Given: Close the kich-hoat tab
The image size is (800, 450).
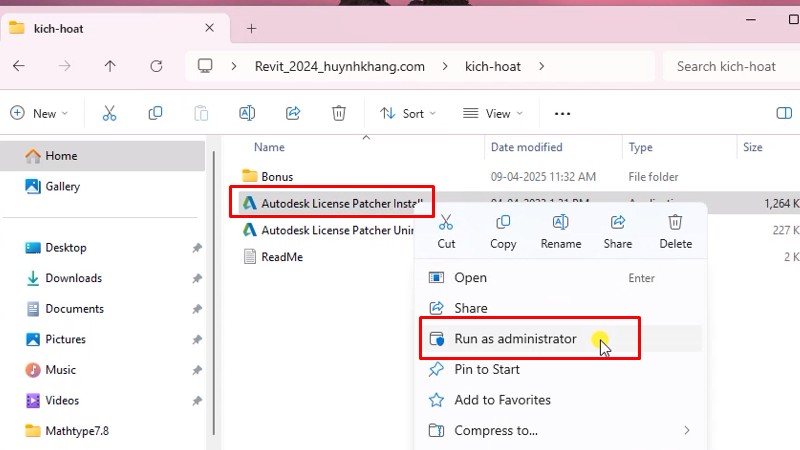Looking at the screenshot, I should (x=209, y=28).
